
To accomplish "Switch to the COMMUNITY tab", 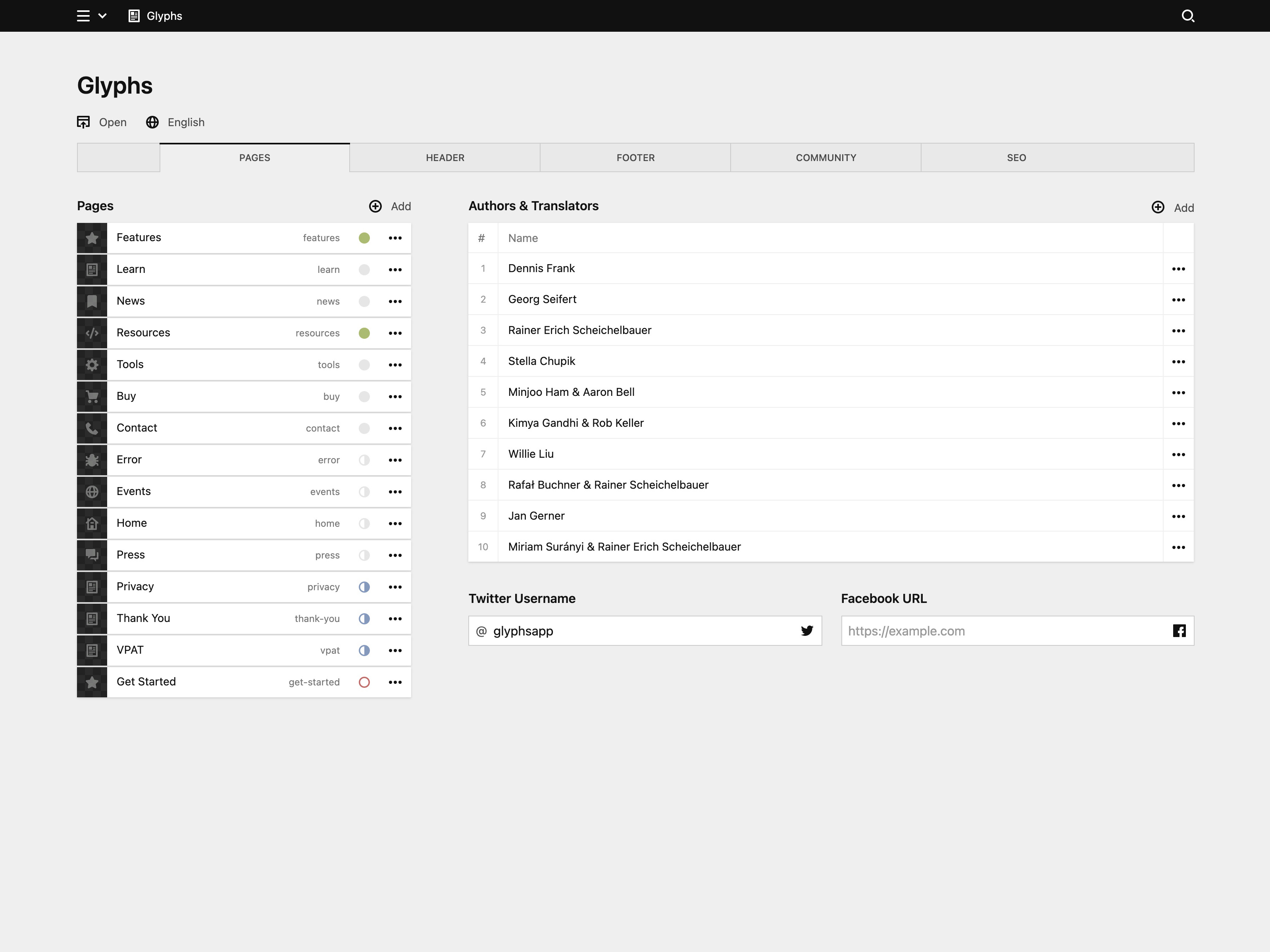I will click(825, 158).
